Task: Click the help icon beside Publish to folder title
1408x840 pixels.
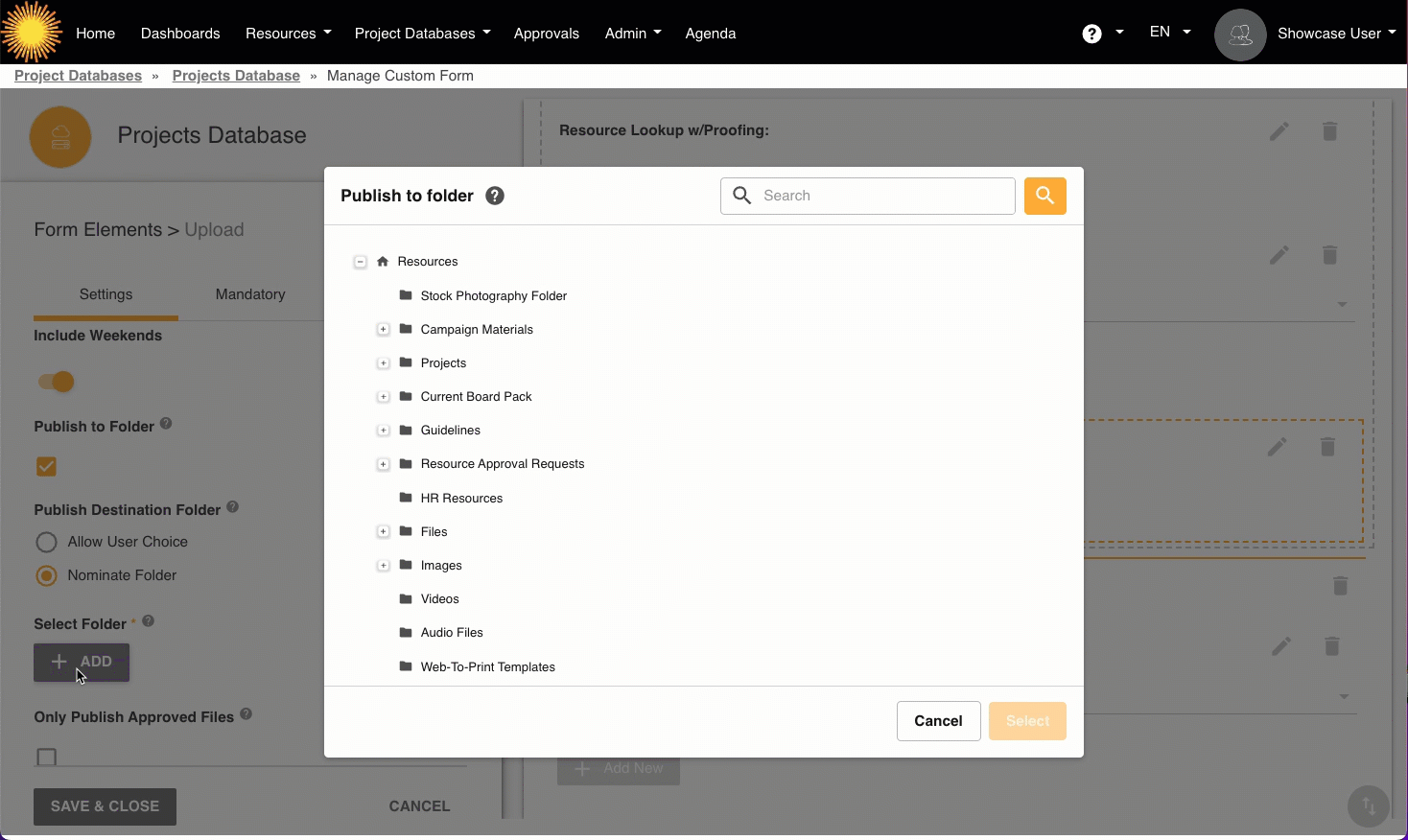Action: pos(495,196)
